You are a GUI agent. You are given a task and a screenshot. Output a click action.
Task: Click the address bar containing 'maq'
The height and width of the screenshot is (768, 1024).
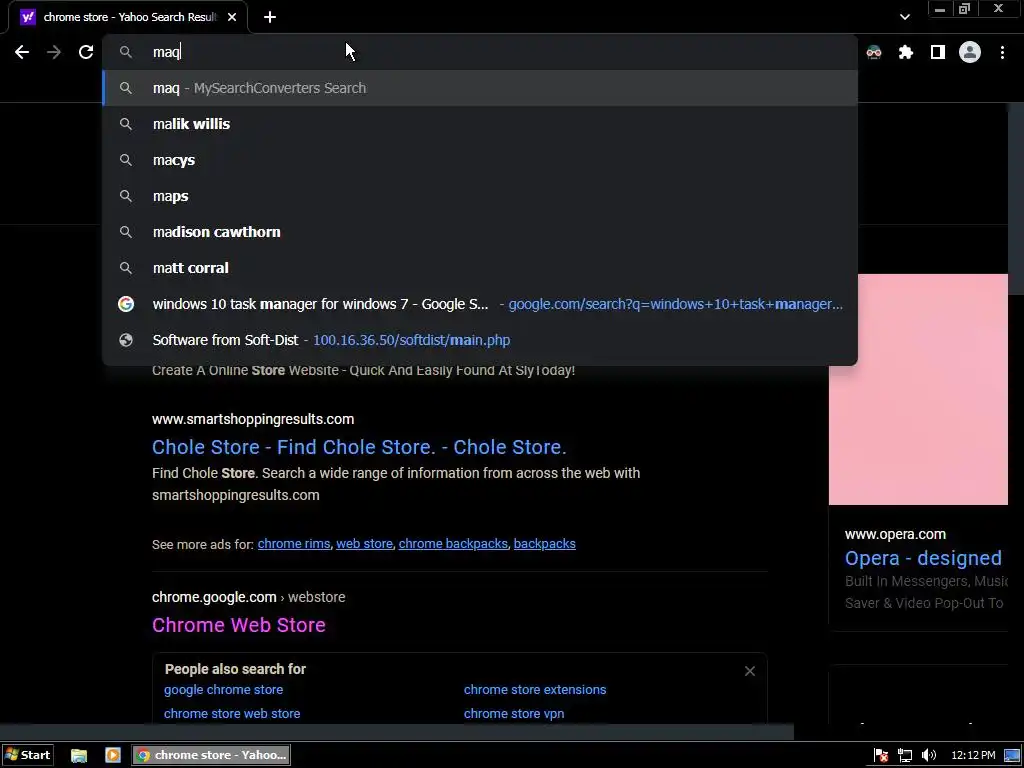480,52
